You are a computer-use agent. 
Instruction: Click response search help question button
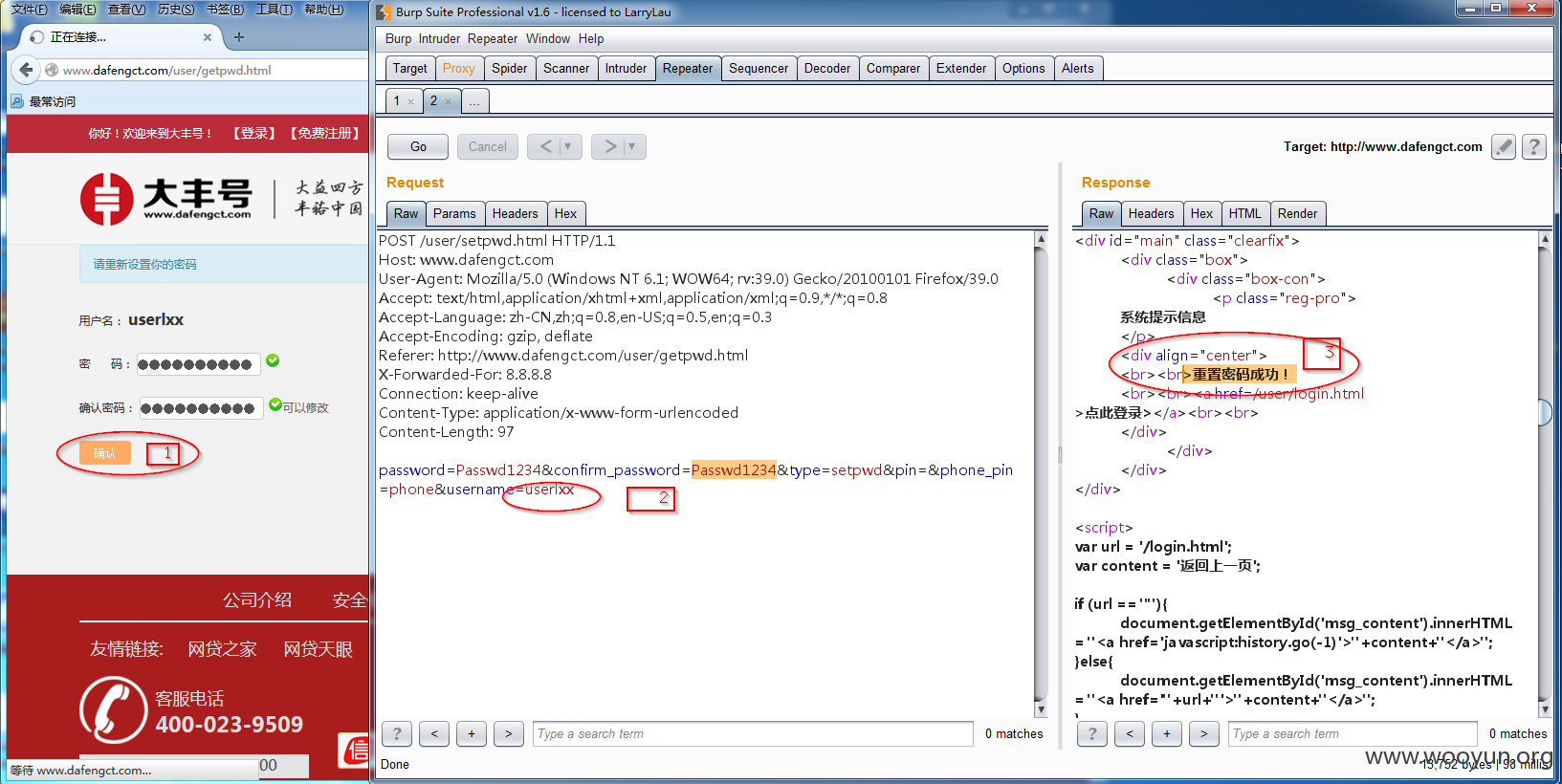pyautogui.click(x=1092, y=733)
